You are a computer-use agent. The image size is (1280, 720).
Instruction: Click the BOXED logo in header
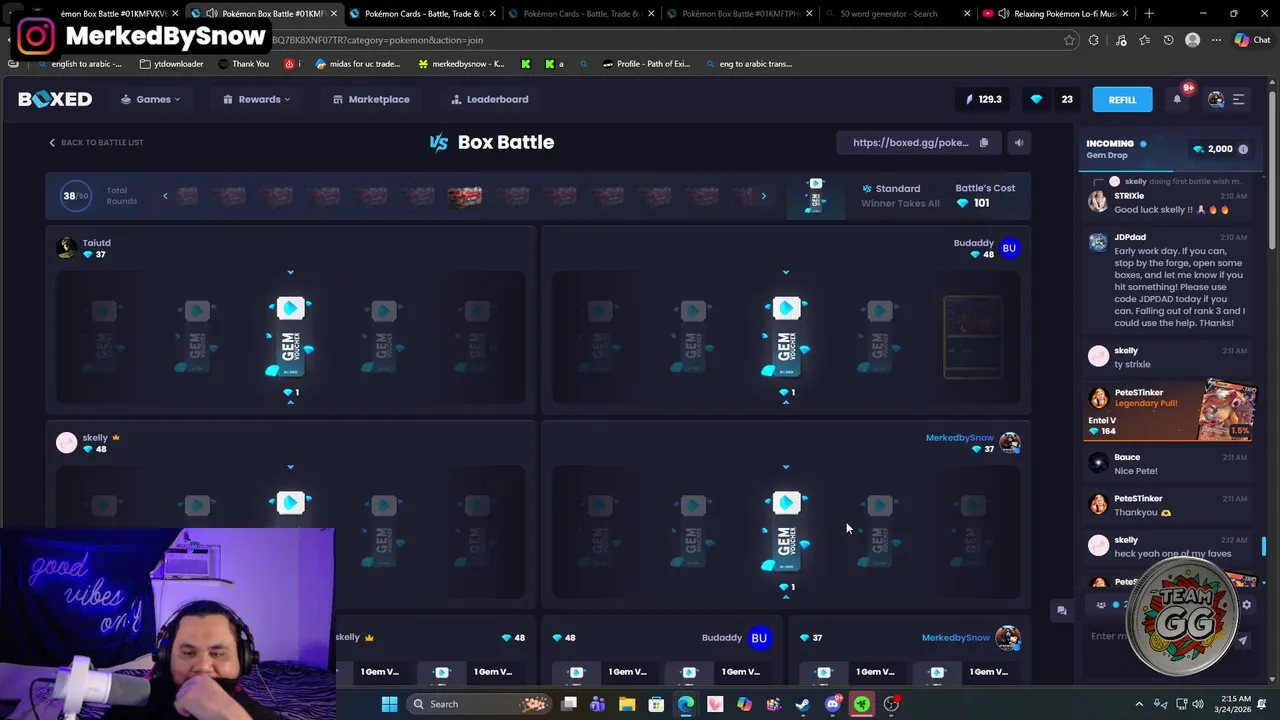pyautogui.click(x=55, y=99)
